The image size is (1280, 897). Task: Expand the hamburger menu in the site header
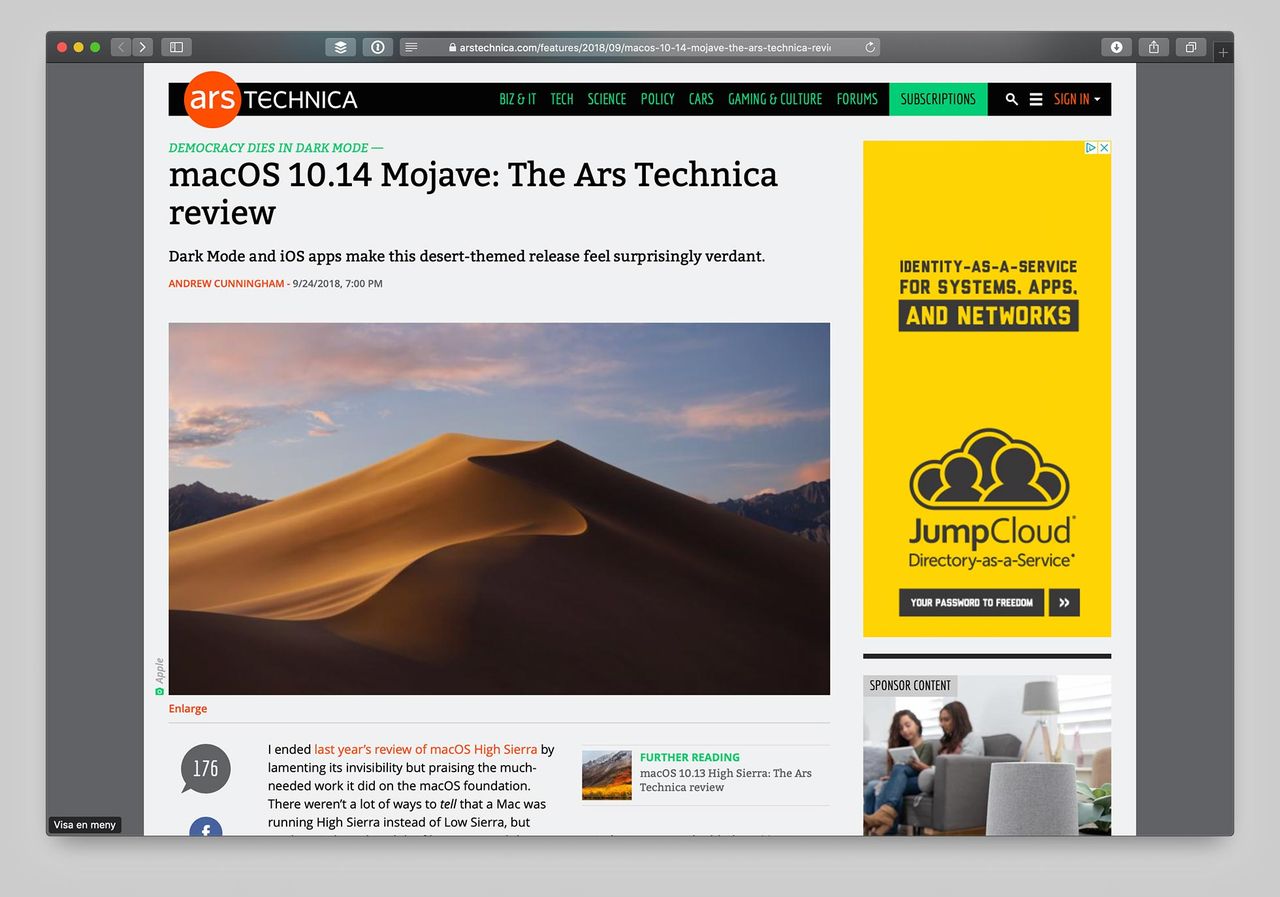pos(1037,99)
